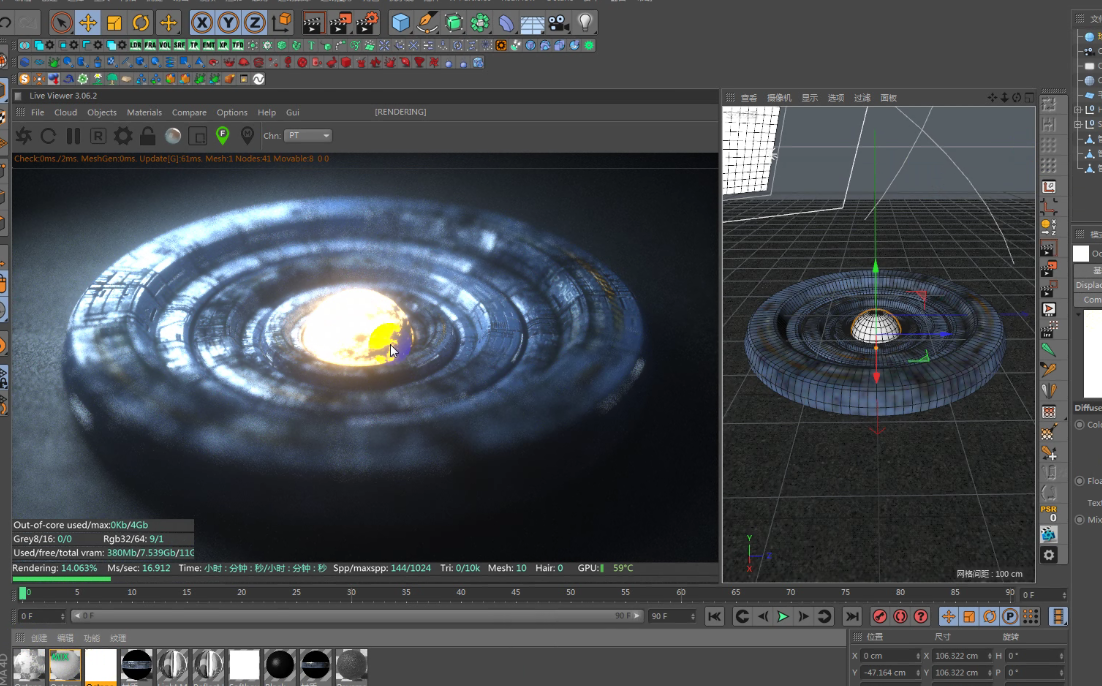Open the Cloud menu in Live Viewer

(x=65, y=112)
